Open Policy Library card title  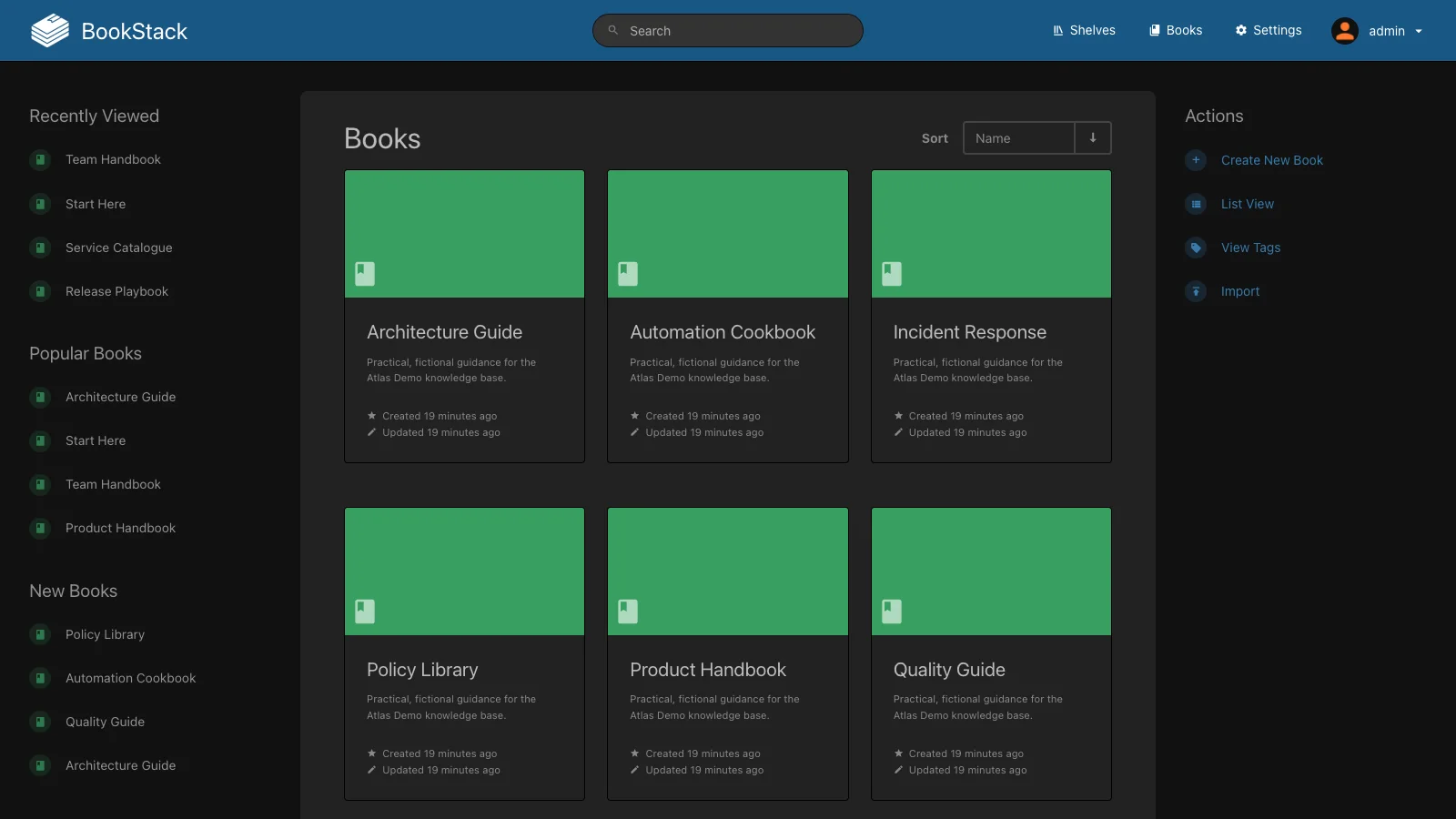[422, 670]
